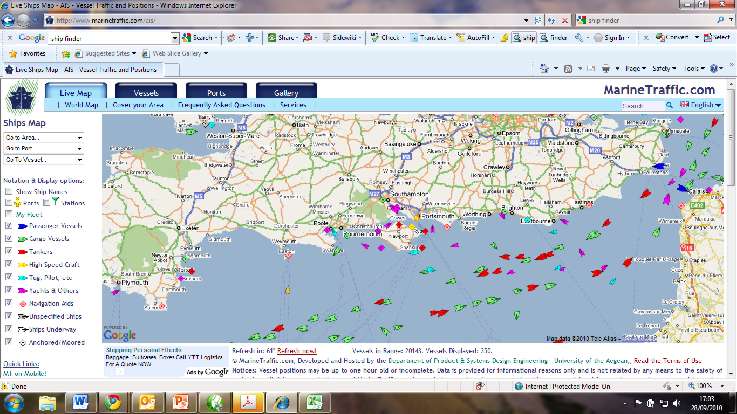Click the Google Chrome taskbar icon
Viewport: 737px width, 414px height.
click(113, 401)
